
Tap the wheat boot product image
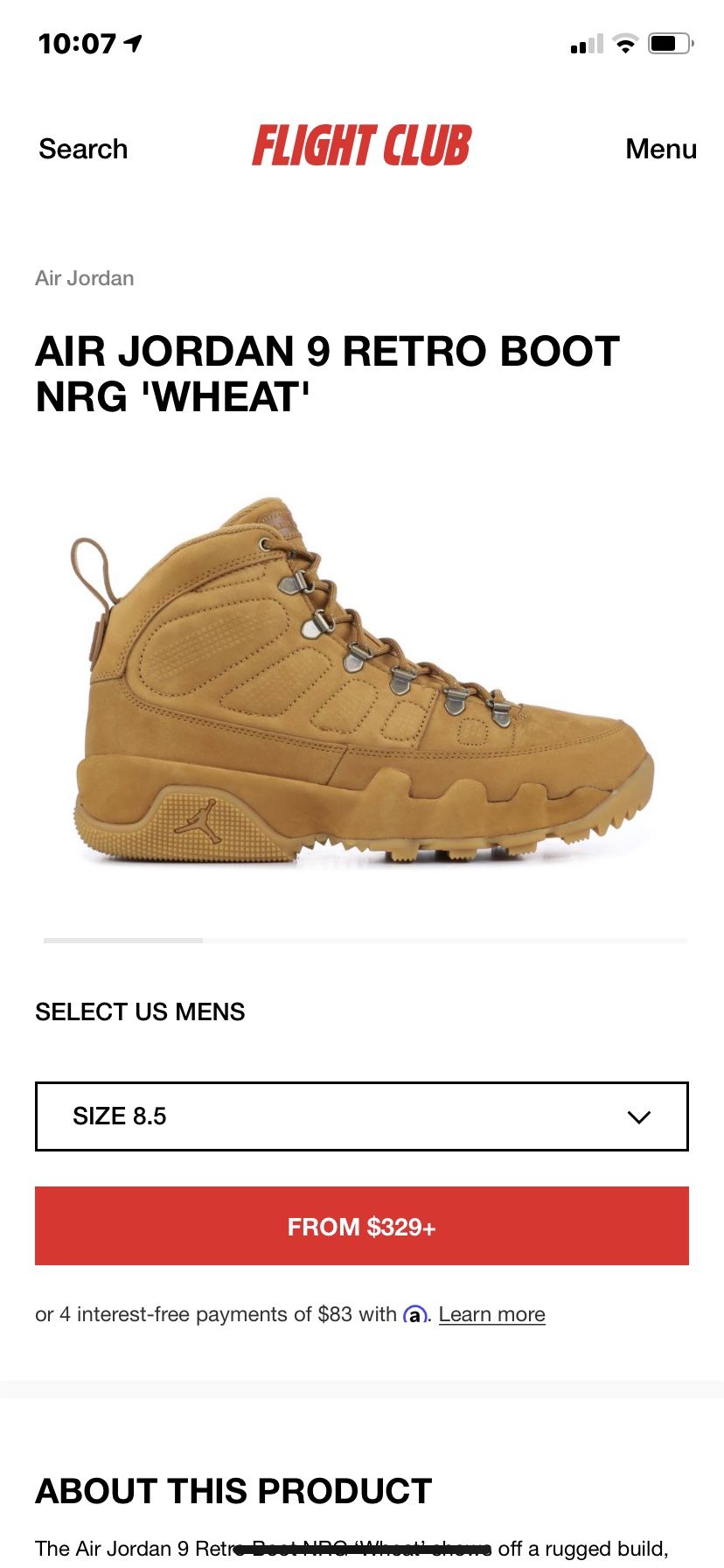[x=362, y=682]
